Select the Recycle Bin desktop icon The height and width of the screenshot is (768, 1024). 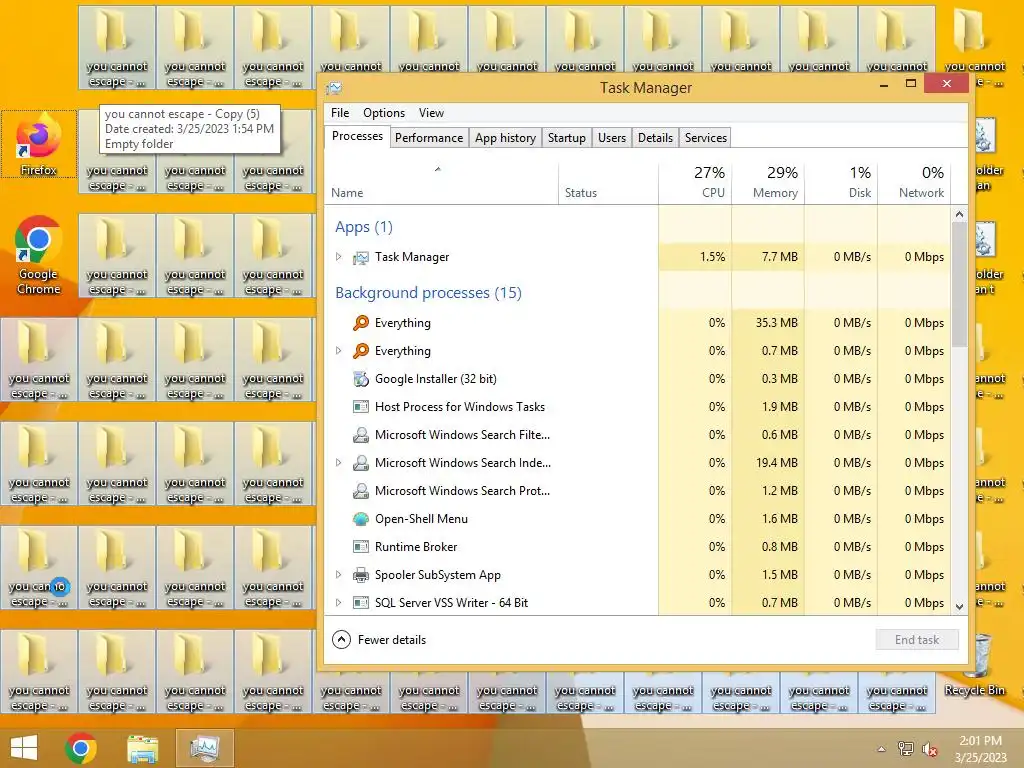pyautogui.click(x=974, y=665)
